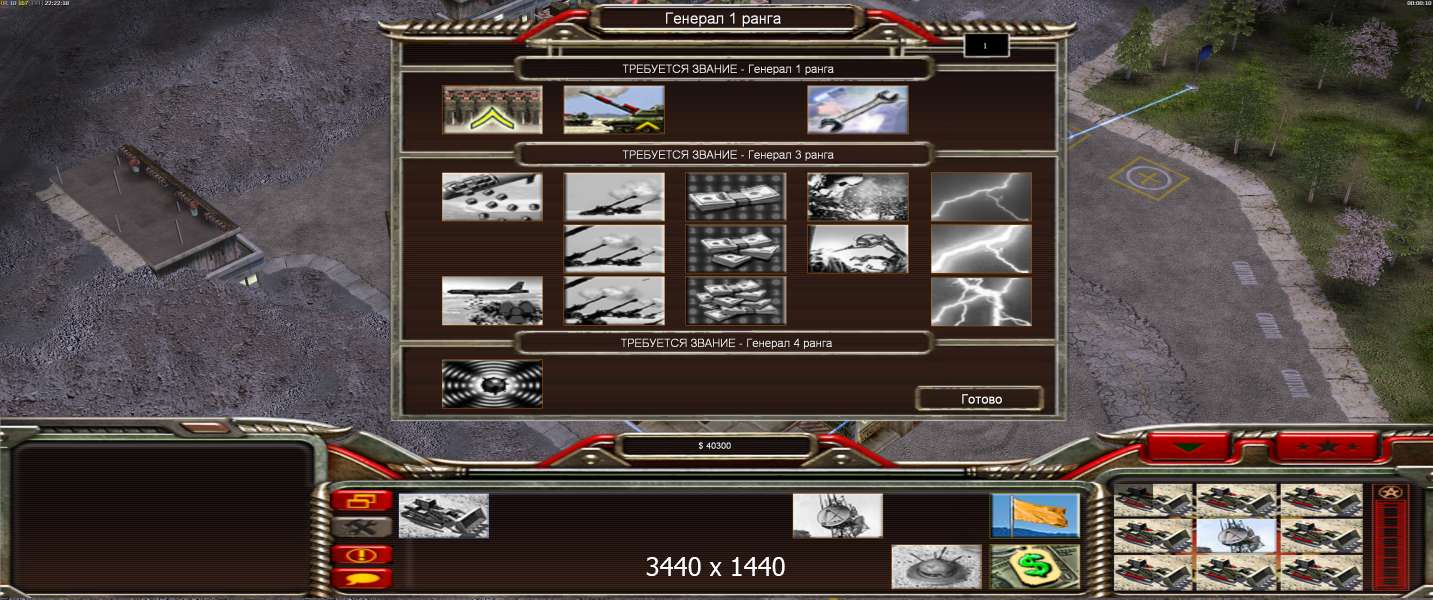Click the $ 40300 money display

[714, 446]
